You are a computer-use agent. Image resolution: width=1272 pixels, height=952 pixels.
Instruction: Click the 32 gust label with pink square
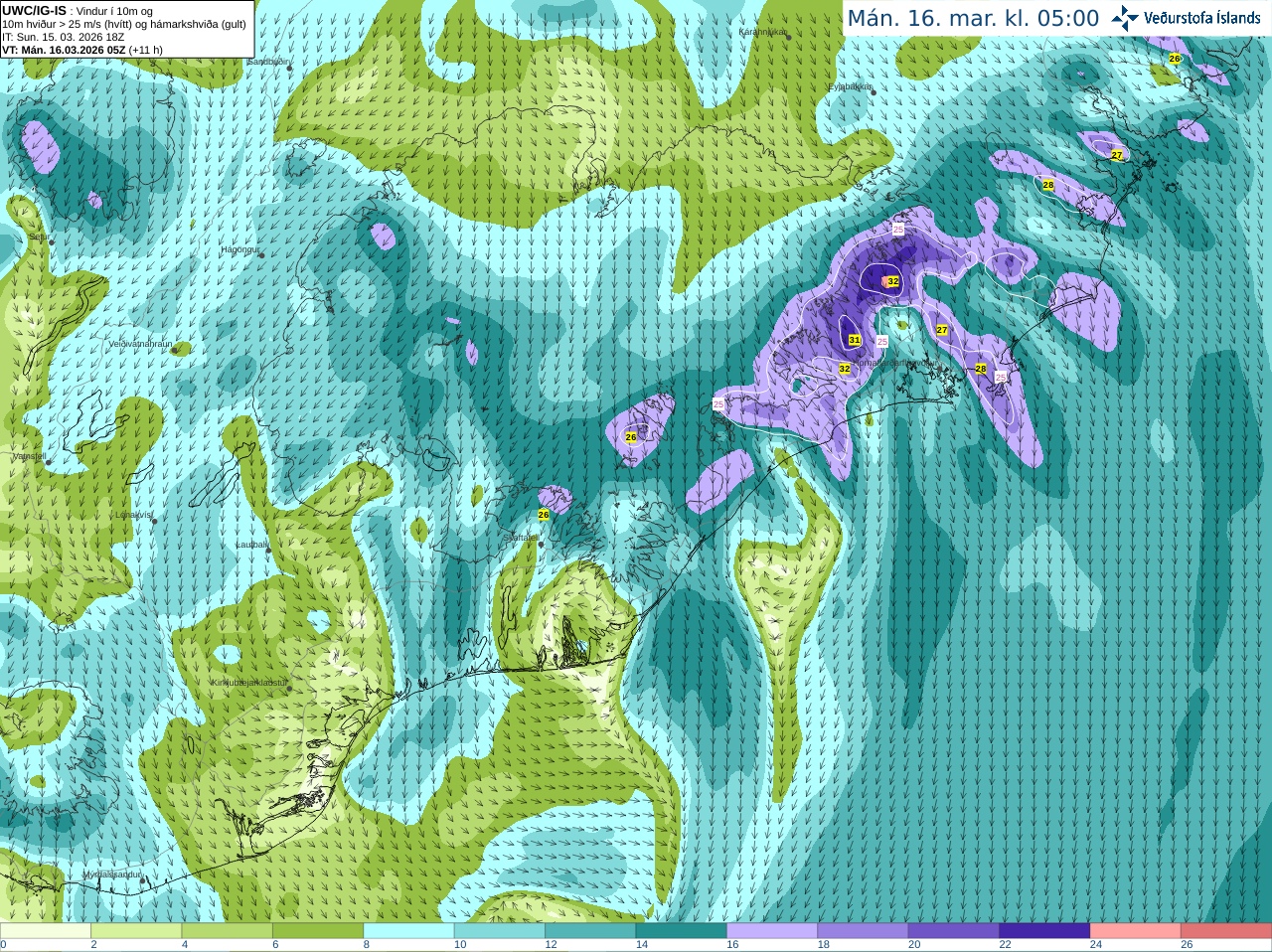pos(892,281)
